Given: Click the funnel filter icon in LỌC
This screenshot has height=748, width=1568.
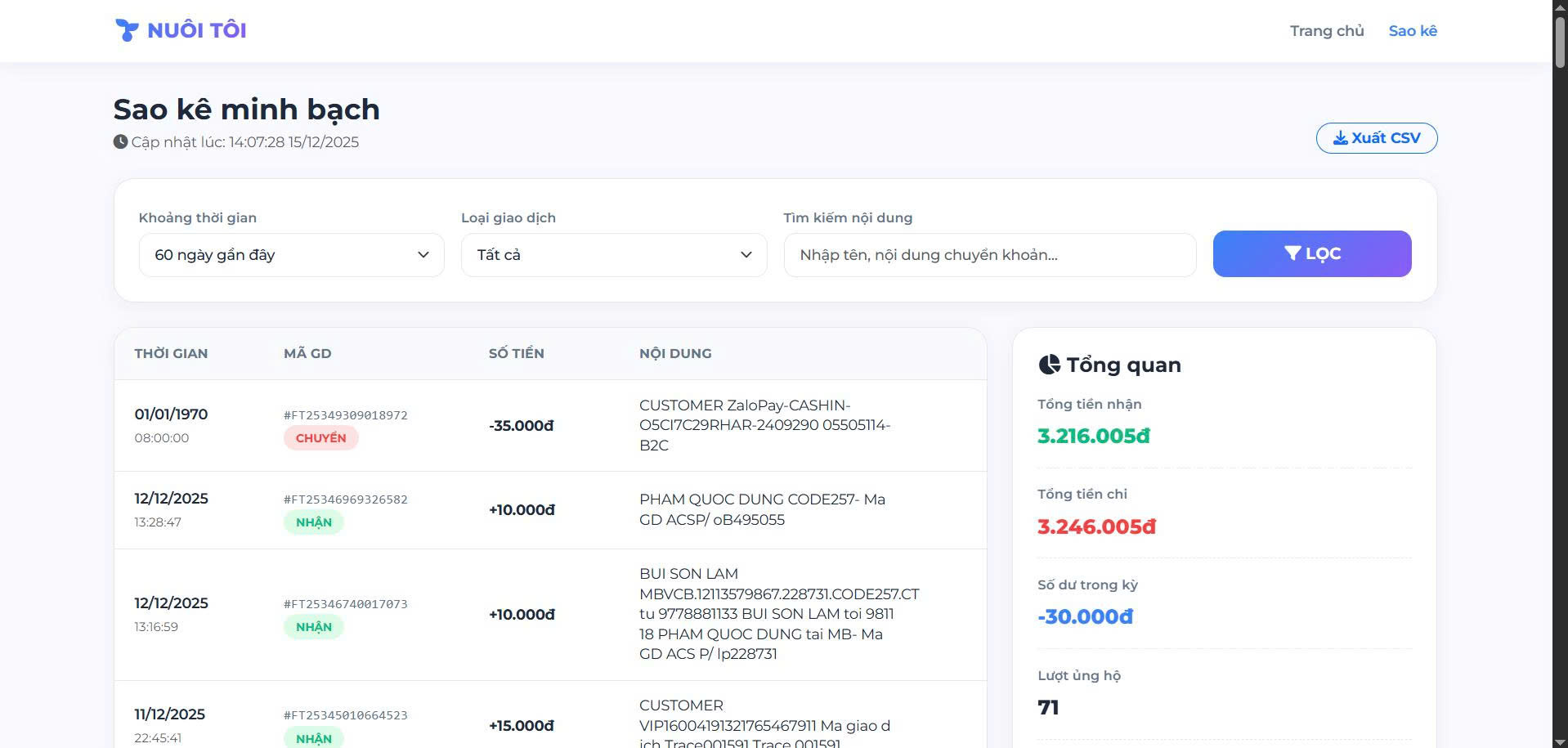Looking at the screenshot, I should coord(1292,253).
